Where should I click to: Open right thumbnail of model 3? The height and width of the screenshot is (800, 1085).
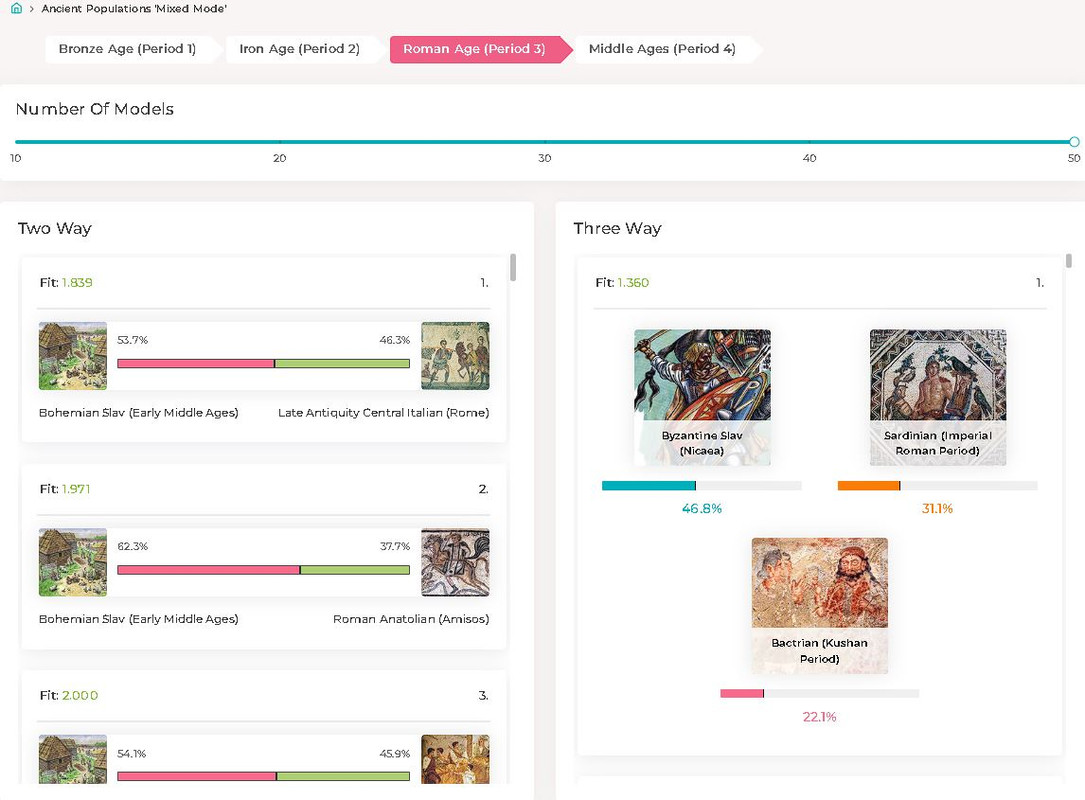point(455,759)
